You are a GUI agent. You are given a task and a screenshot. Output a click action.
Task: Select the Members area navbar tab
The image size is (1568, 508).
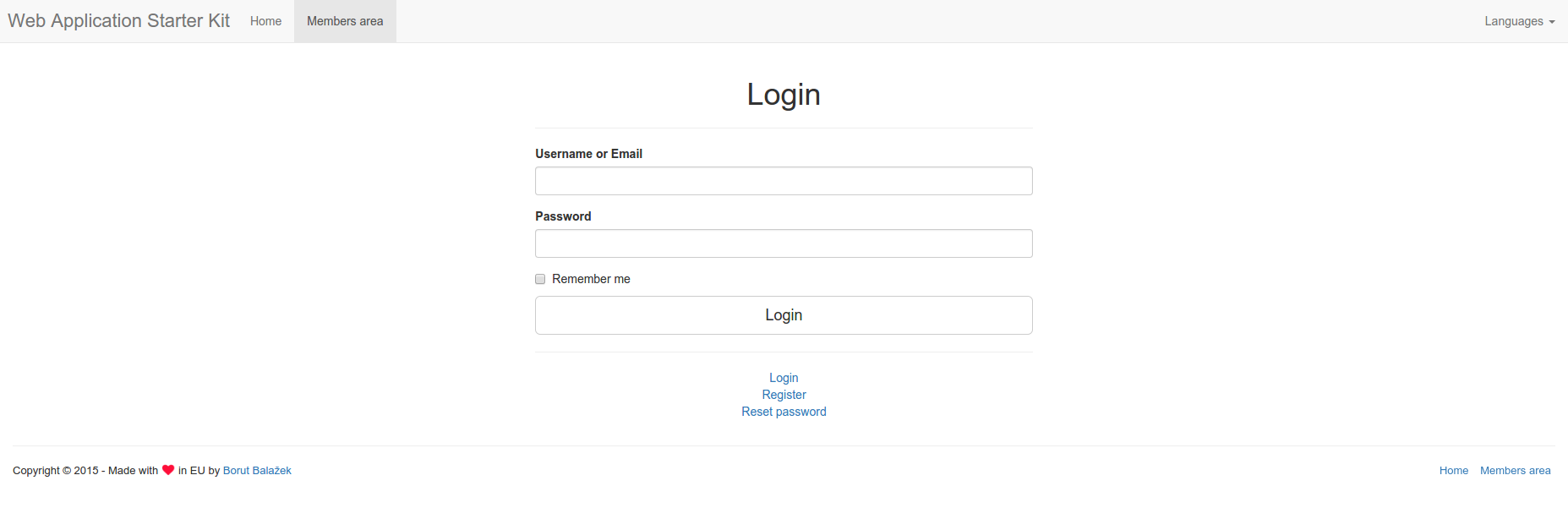tap(345, 21)
